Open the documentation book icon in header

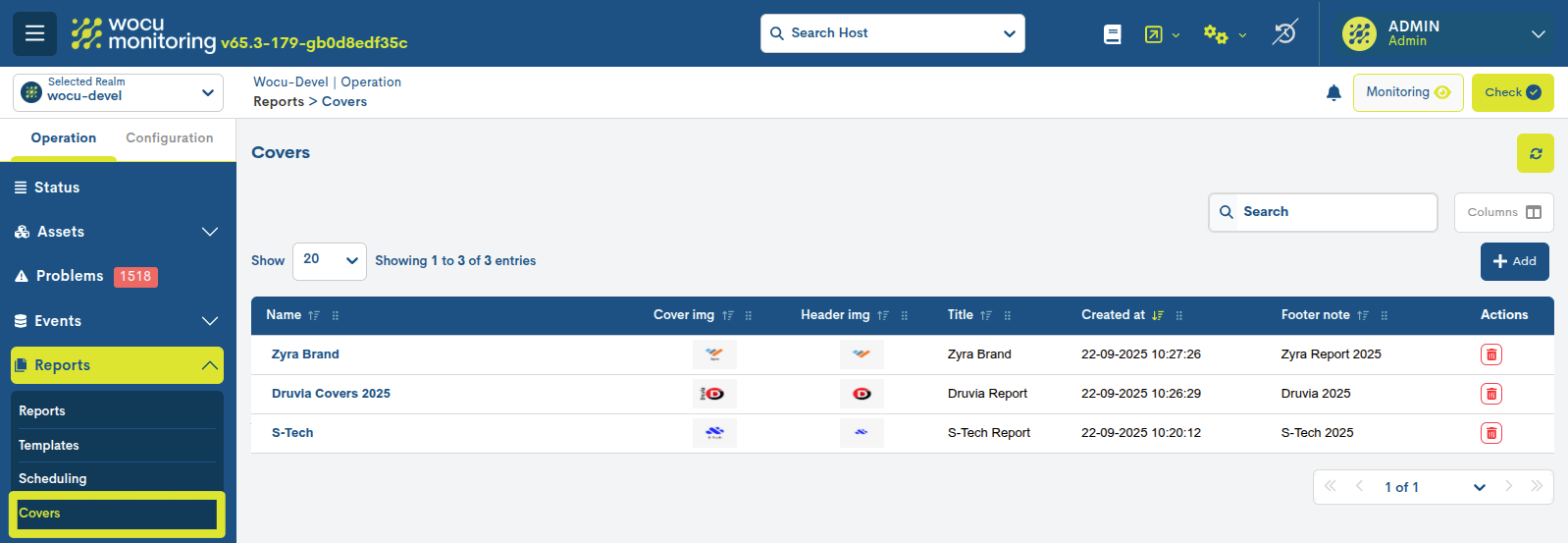(1112, 34)
